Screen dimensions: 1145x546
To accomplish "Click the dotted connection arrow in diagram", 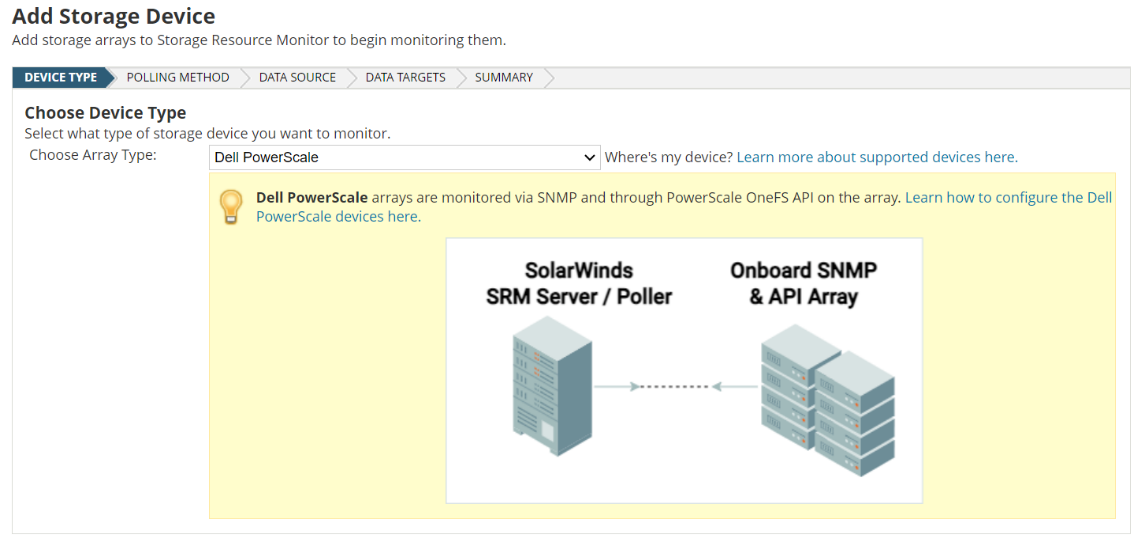I will tap(675, 387).
